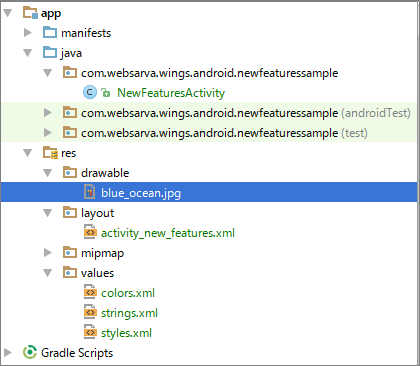Select the Gradle Scripts label
420x366 pixels.
click(77, 353)
